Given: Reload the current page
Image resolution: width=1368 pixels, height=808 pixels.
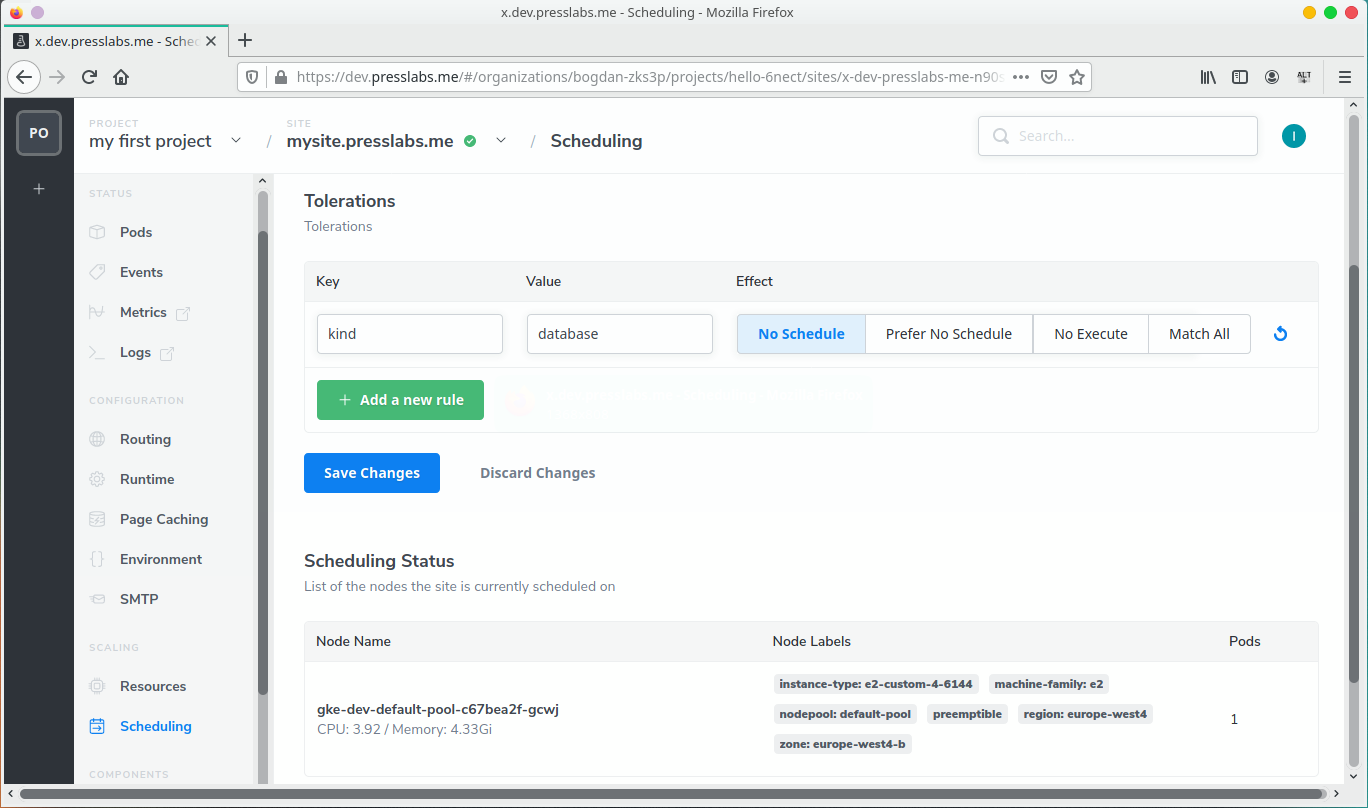Looking at the screenshot, I should pos(89,77).
